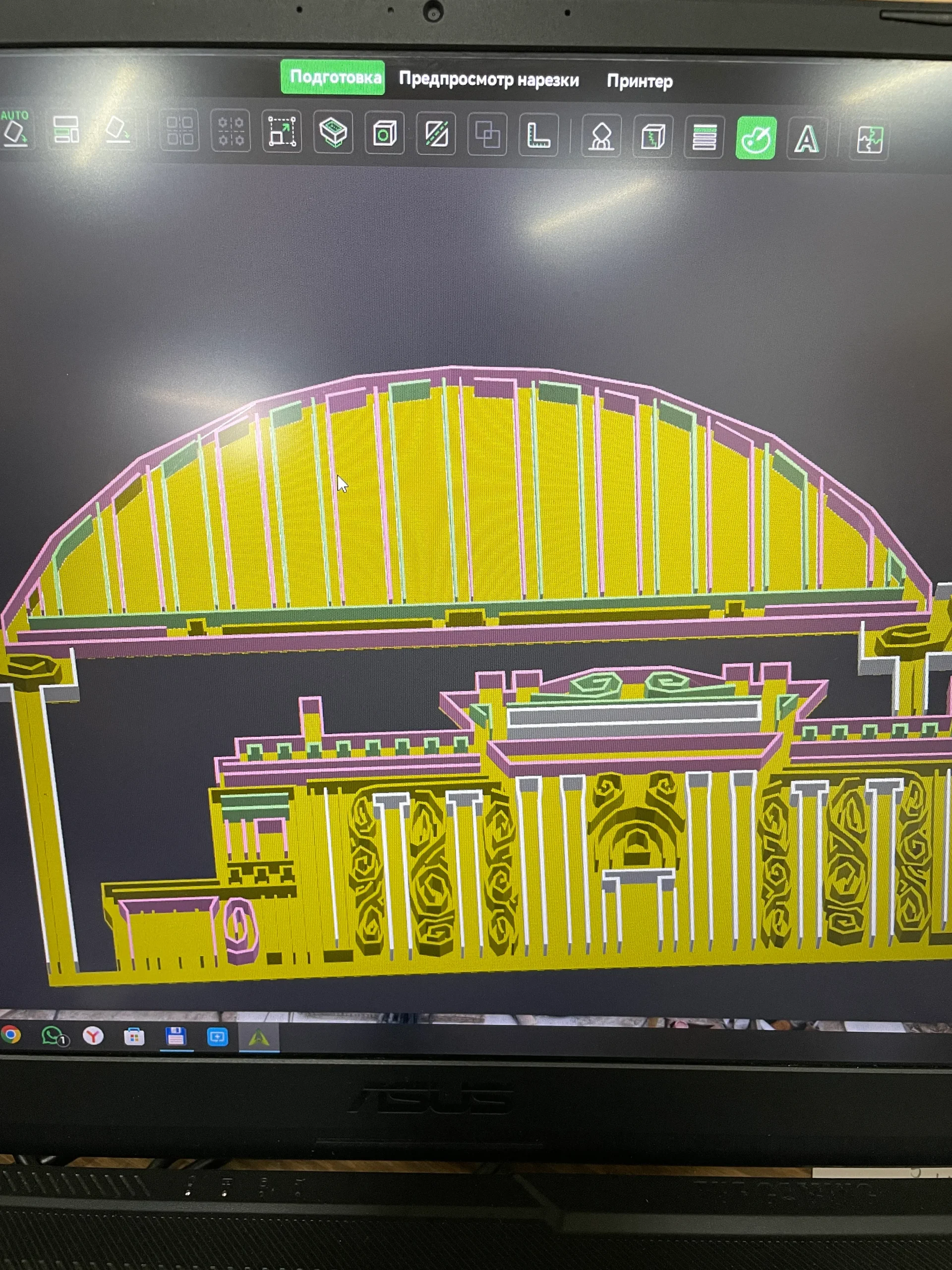The image size is (952, 1270).
Task: Click the arrange plates layout icon
Action: (x=65, y=129)
